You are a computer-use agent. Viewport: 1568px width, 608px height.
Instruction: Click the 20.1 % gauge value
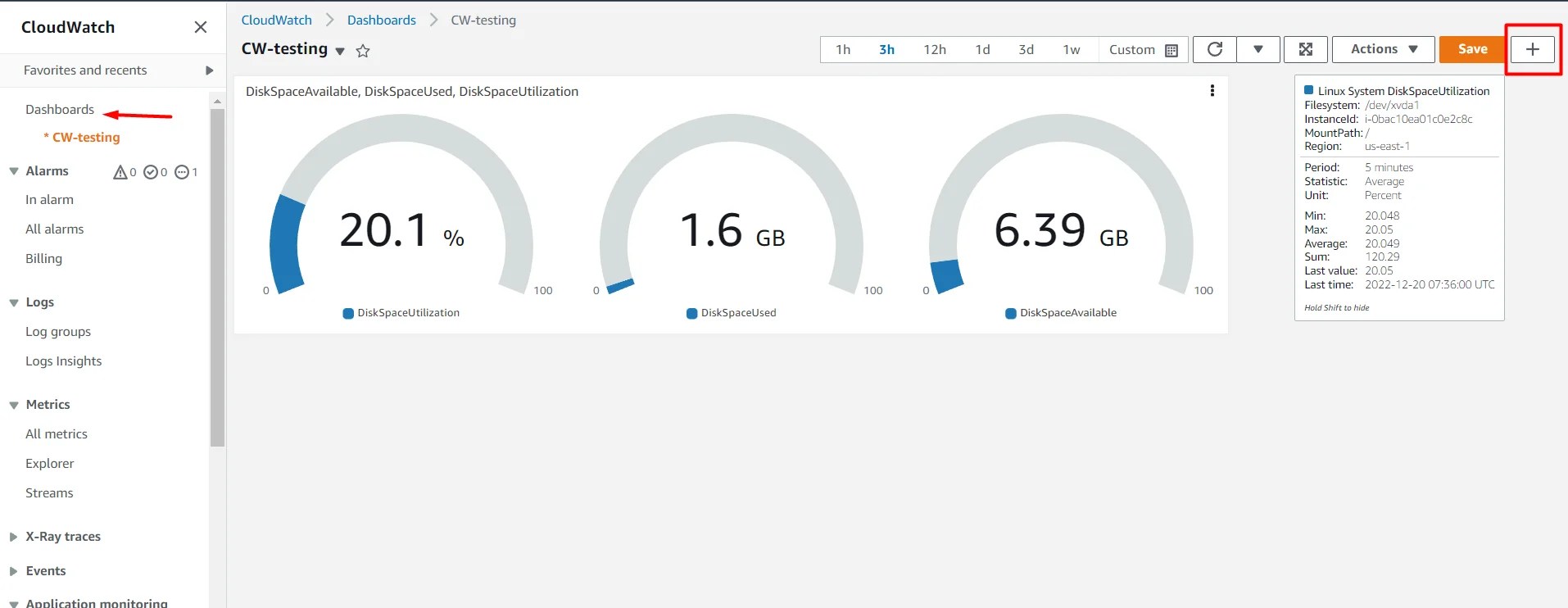point(401,230)
